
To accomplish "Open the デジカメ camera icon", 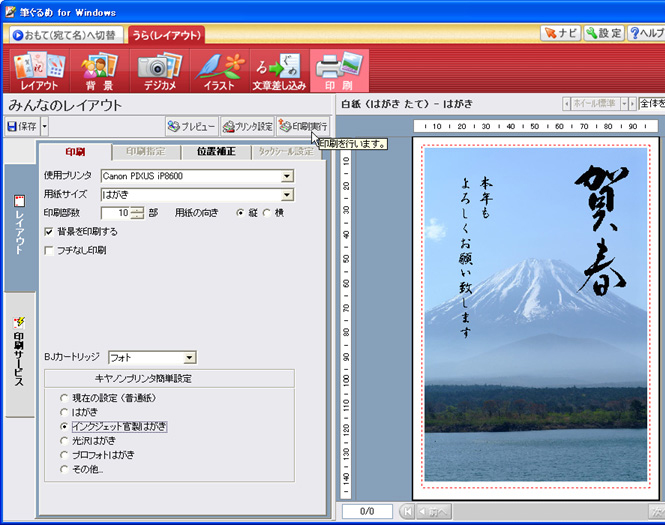I will (x=158, y=70).
